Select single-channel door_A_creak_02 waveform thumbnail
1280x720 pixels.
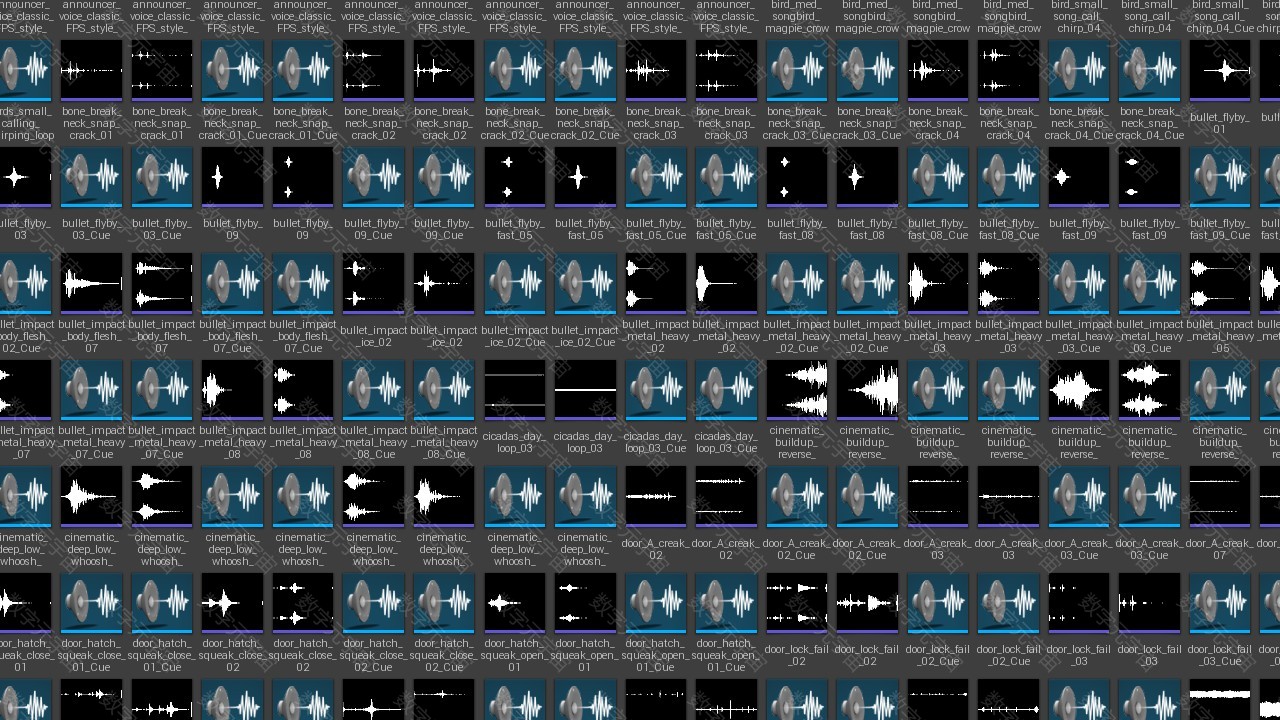pos(655,497)
